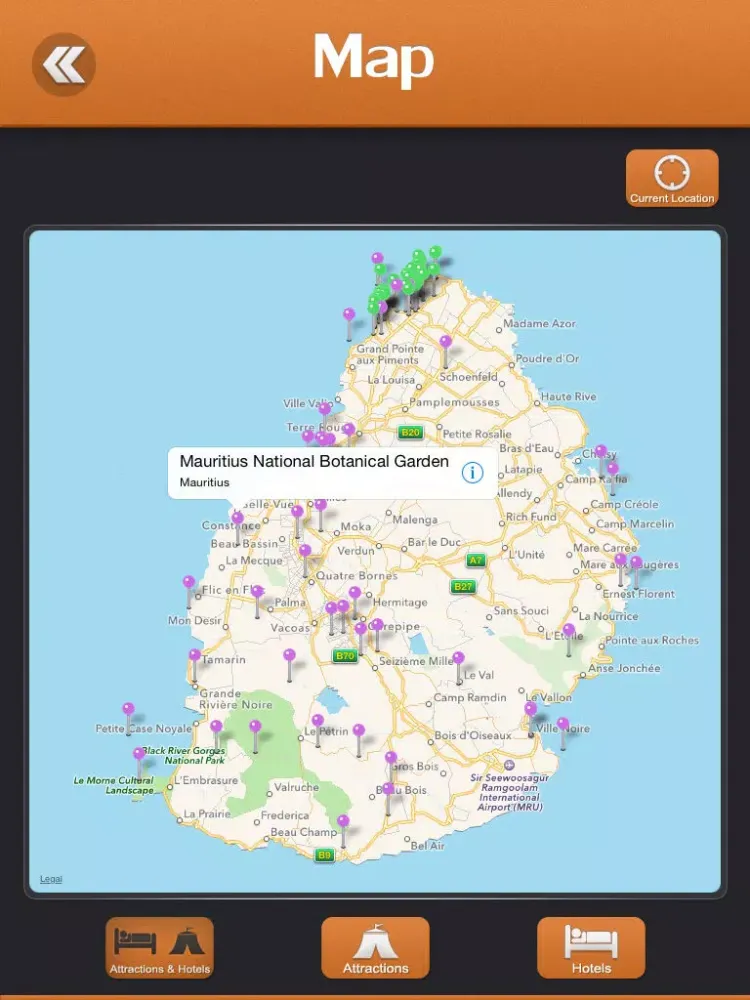Select the purple pin near Ville Valio
This screenshot has height=1000, width=750.
(325, 408)
